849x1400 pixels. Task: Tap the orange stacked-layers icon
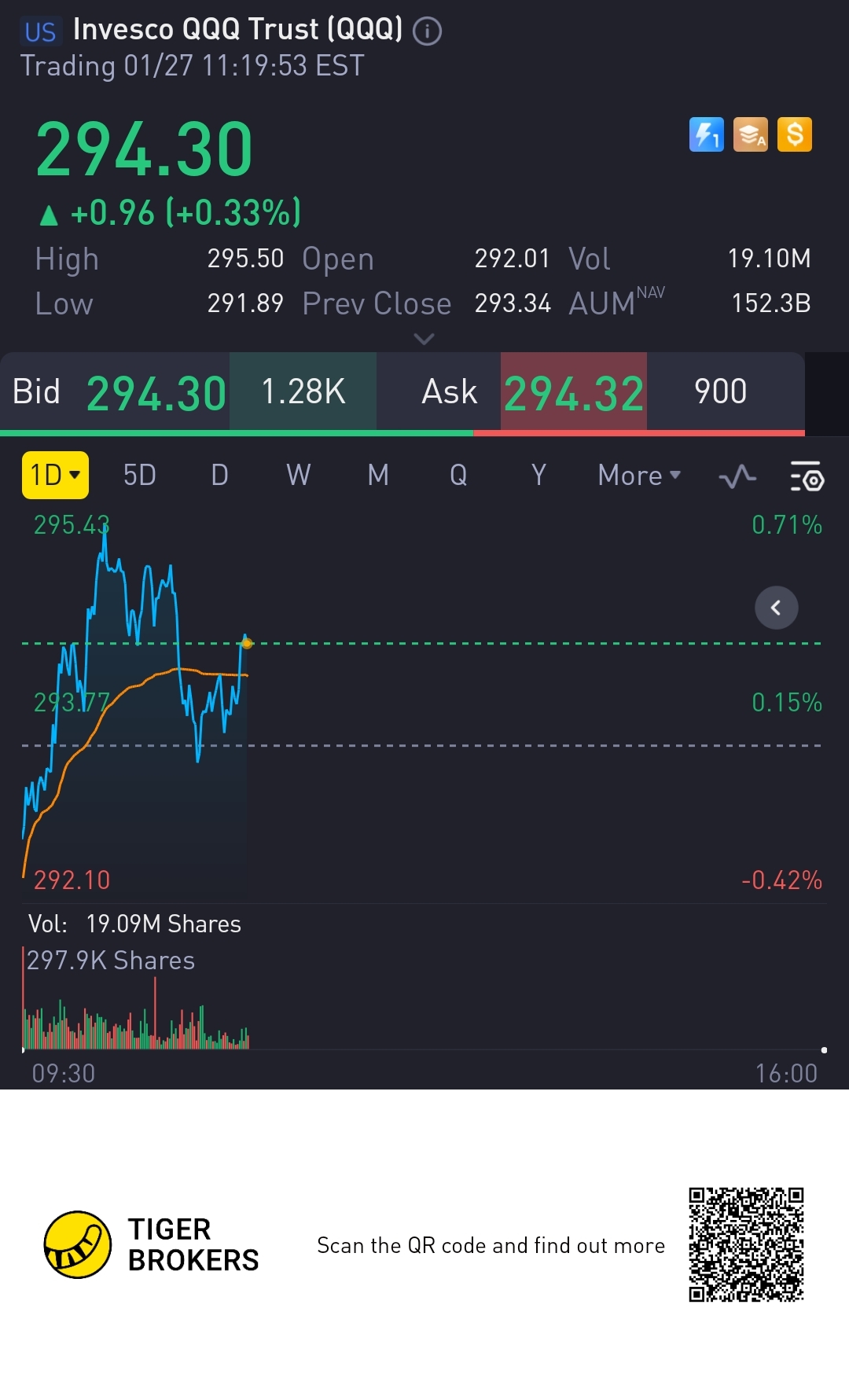click(750, 134)
